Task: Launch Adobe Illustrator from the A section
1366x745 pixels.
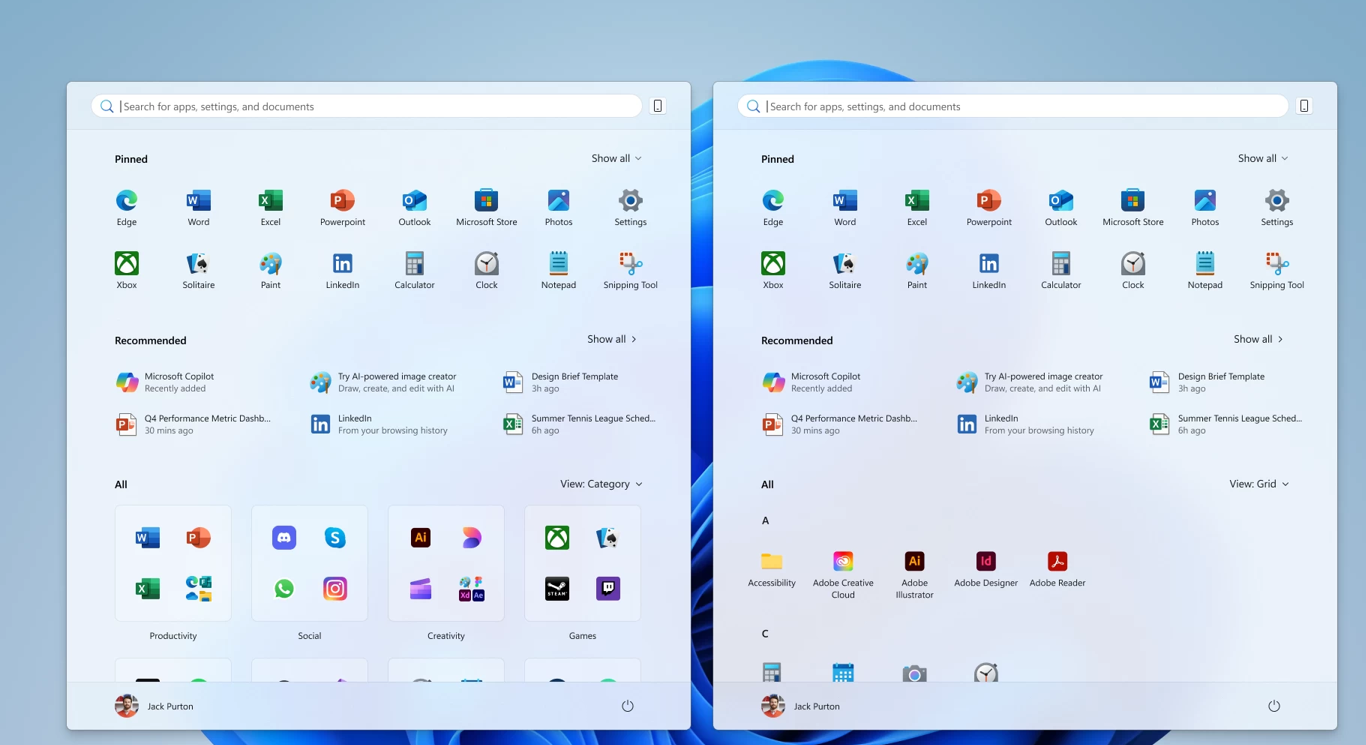Action: point(914,562)
